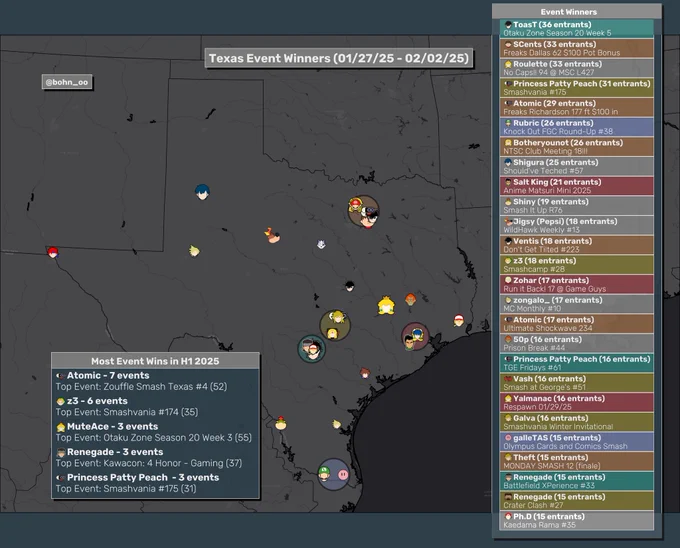Click the 'Crater Clash #27' event text
The image size is (680, 548).
[x=533, y=505]
